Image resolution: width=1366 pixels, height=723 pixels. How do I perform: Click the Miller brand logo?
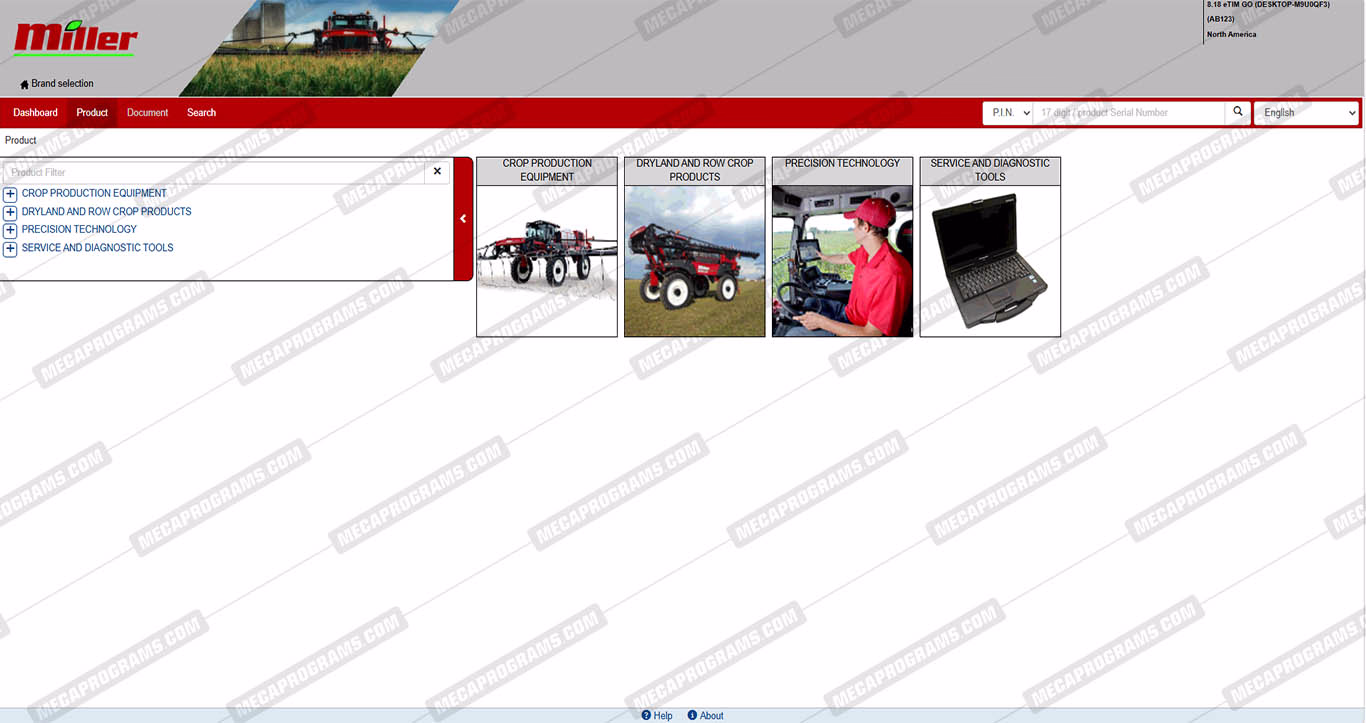point(76,39)
